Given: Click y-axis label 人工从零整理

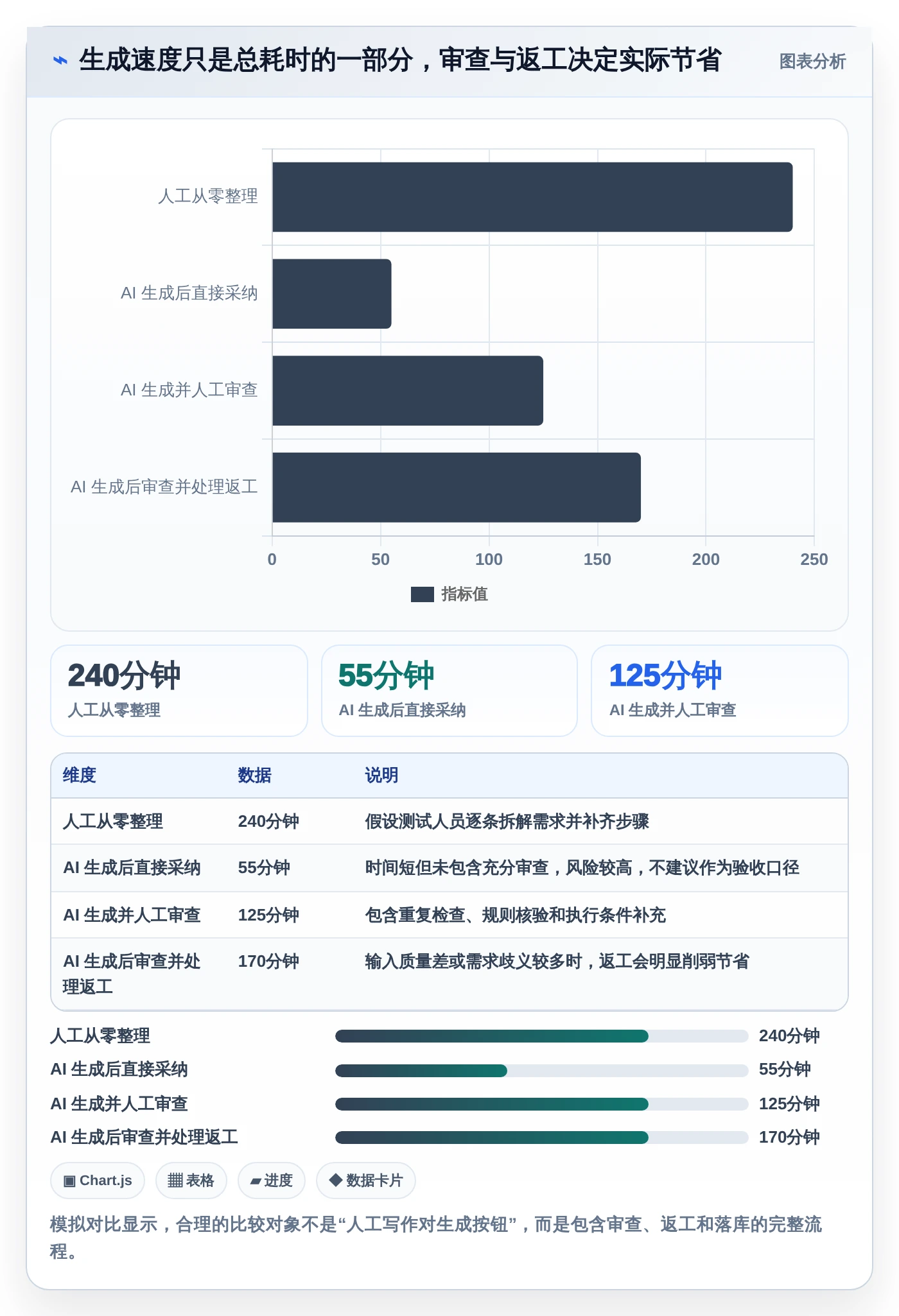Looking at the screenshot, I should 208,196.
